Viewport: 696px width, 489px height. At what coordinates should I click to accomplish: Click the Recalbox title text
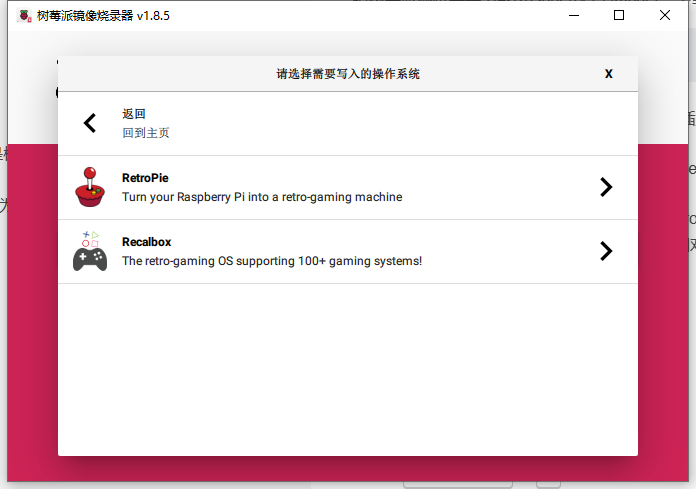(x=146, y=242)
